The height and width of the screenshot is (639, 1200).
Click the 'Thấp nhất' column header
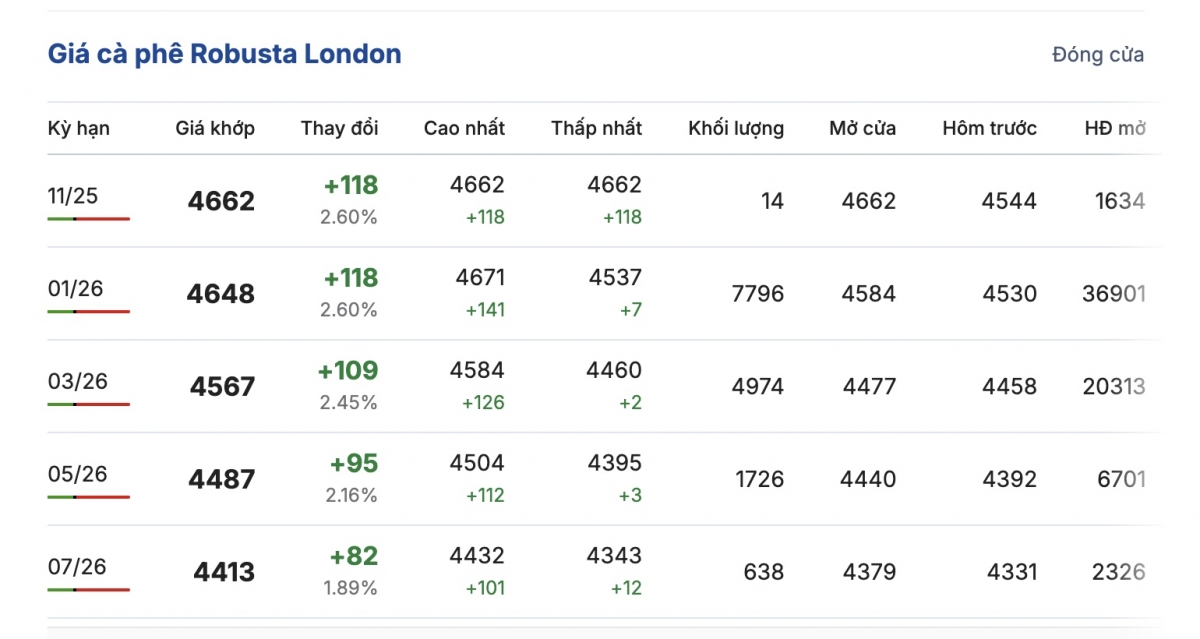pos(596,128)
